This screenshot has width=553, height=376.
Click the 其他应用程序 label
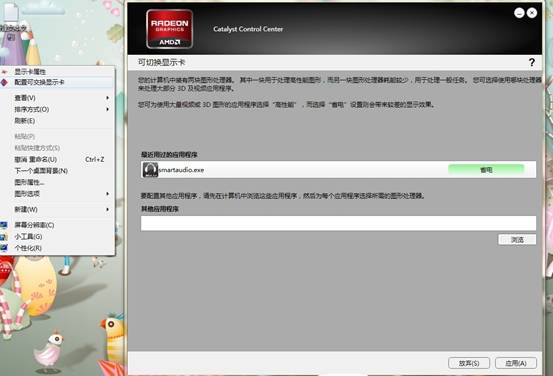coord(160,209)
